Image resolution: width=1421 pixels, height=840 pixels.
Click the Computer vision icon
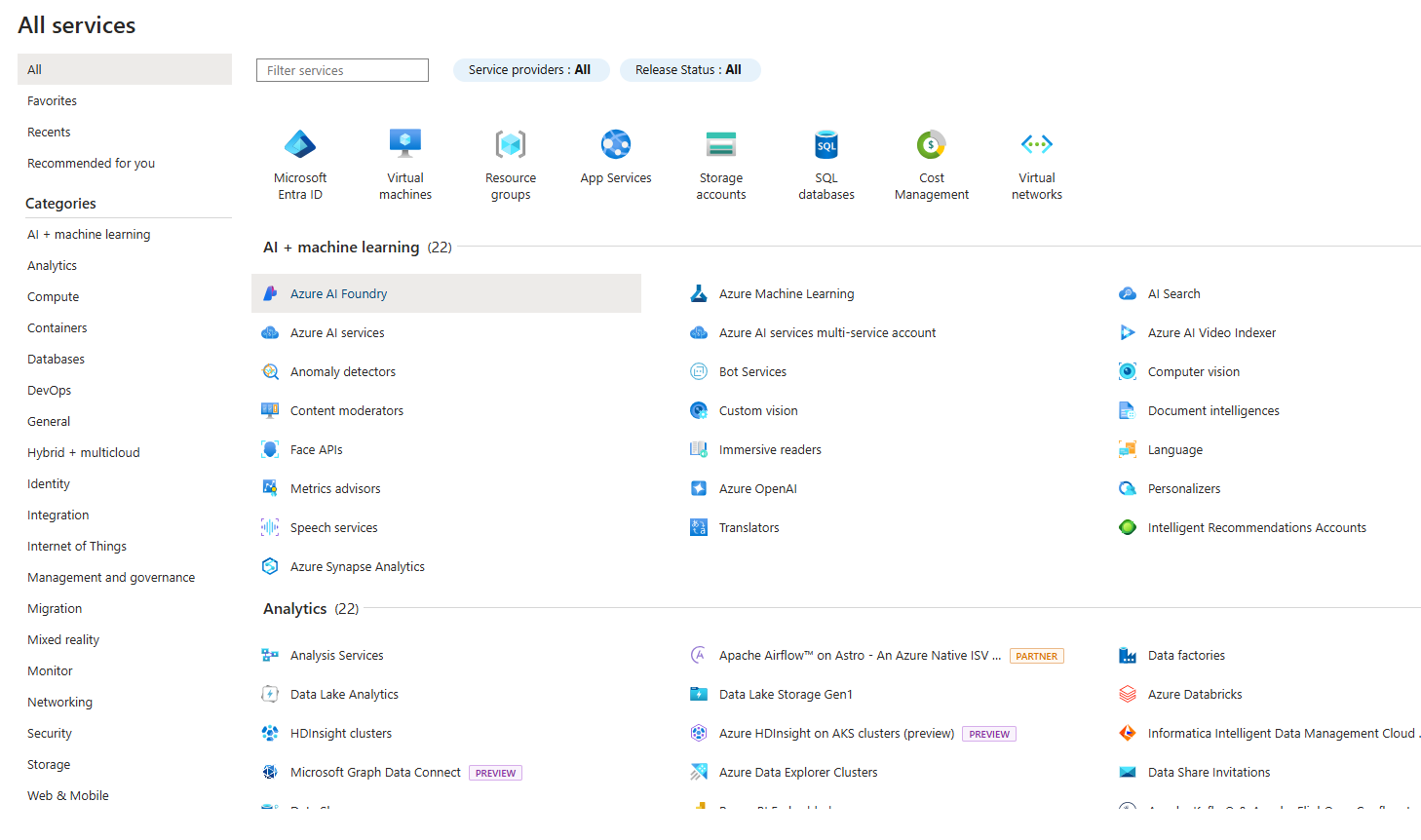click(x=1128, y=371)
